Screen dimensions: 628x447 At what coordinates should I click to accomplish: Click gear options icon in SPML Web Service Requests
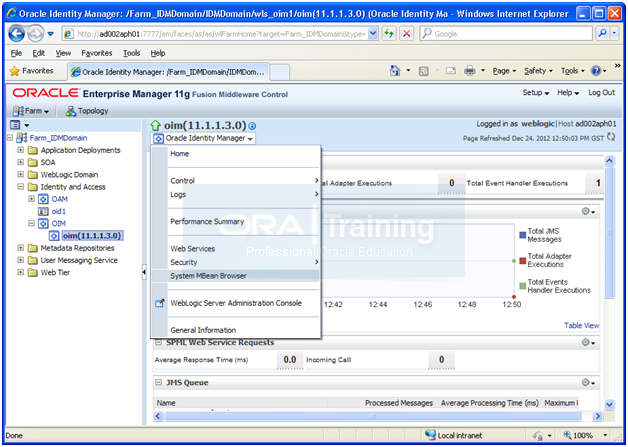[x=588, y=342]
